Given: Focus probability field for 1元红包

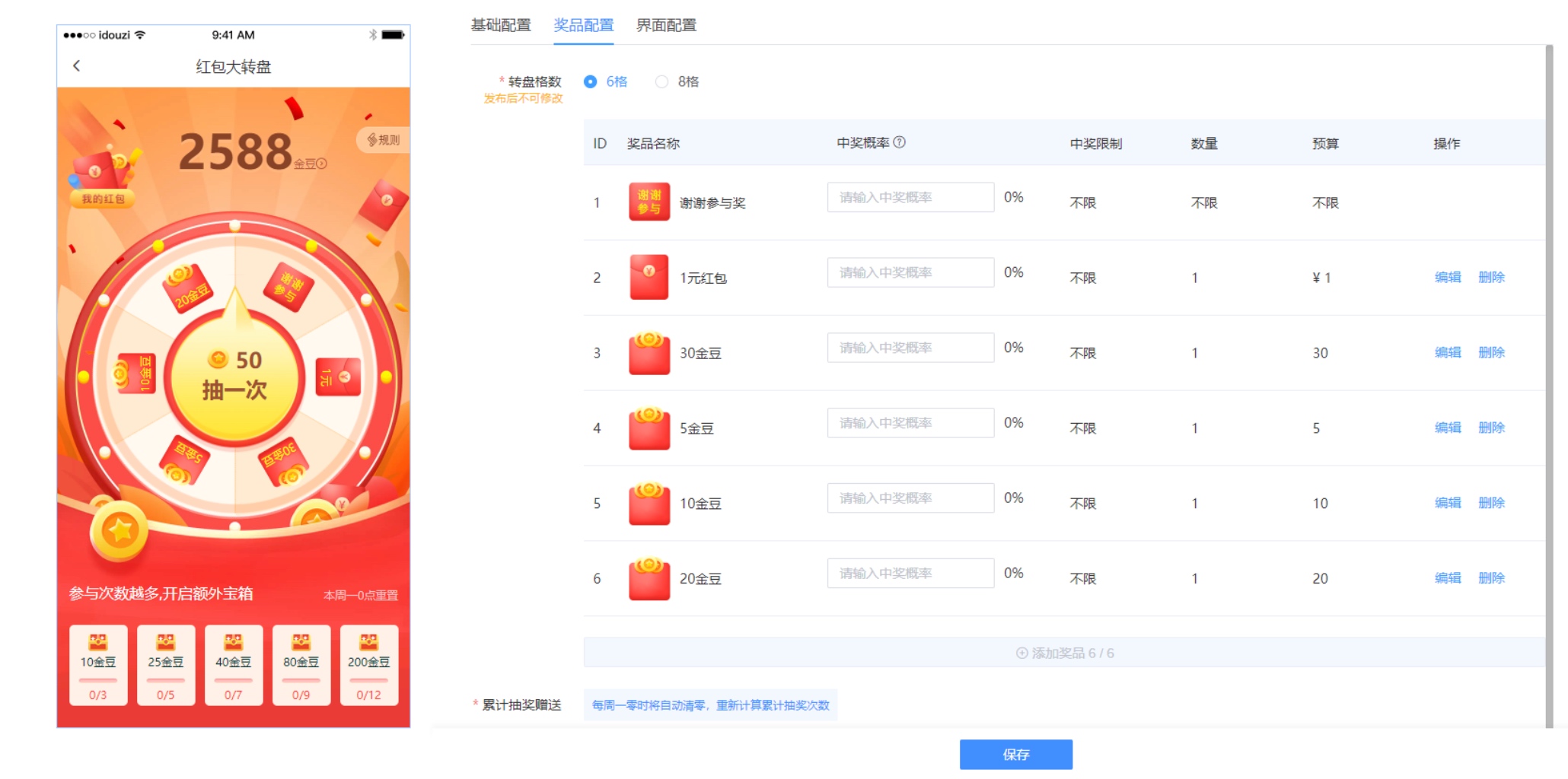Looking at the screenshot, I should (910, 272).
